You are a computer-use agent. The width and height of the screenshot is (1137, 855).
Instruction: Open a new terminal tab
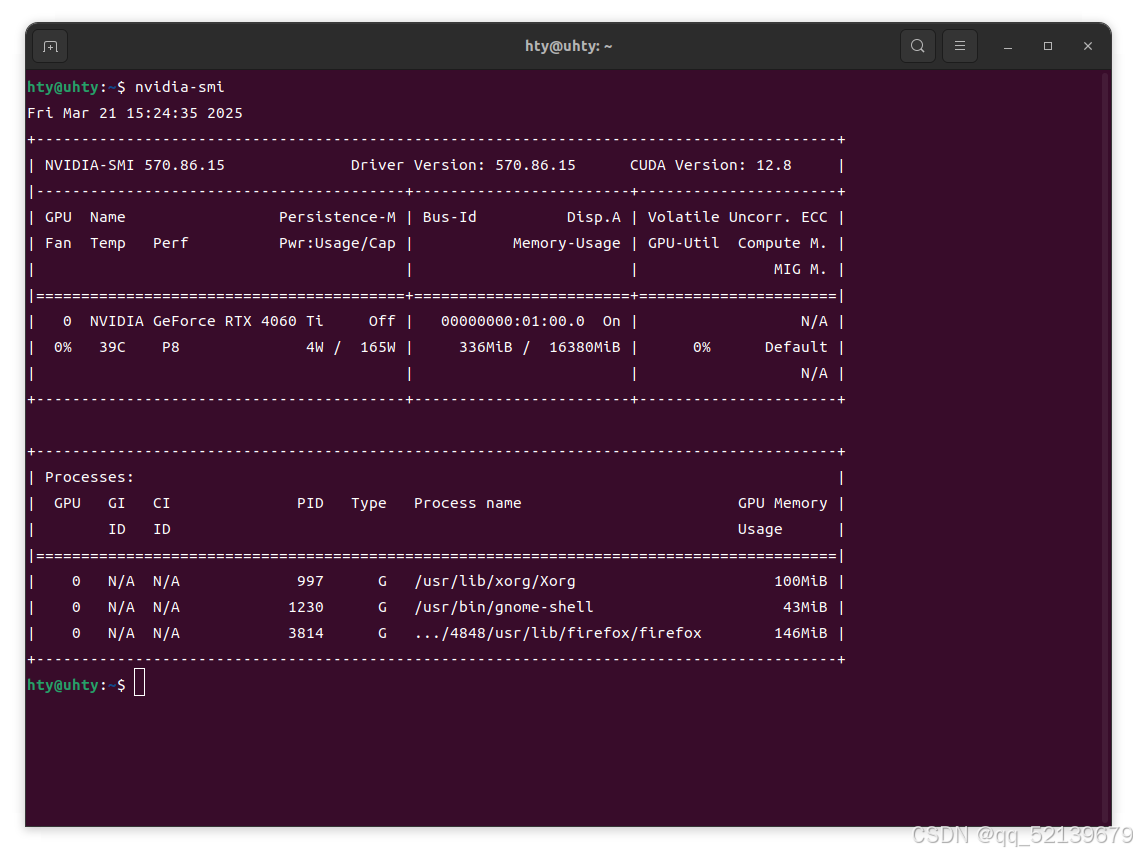pos(50,46)
